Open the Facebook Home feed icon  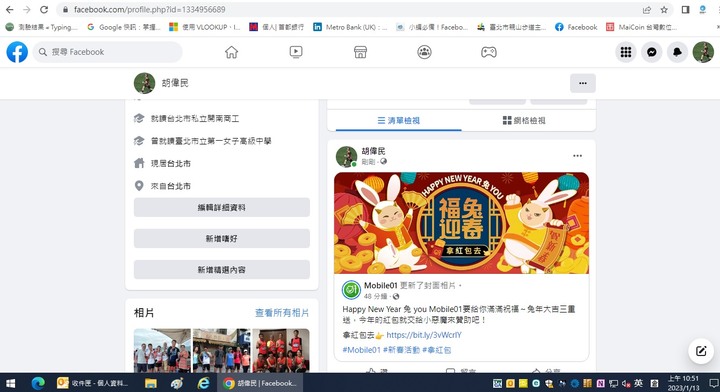pos(231,52)
